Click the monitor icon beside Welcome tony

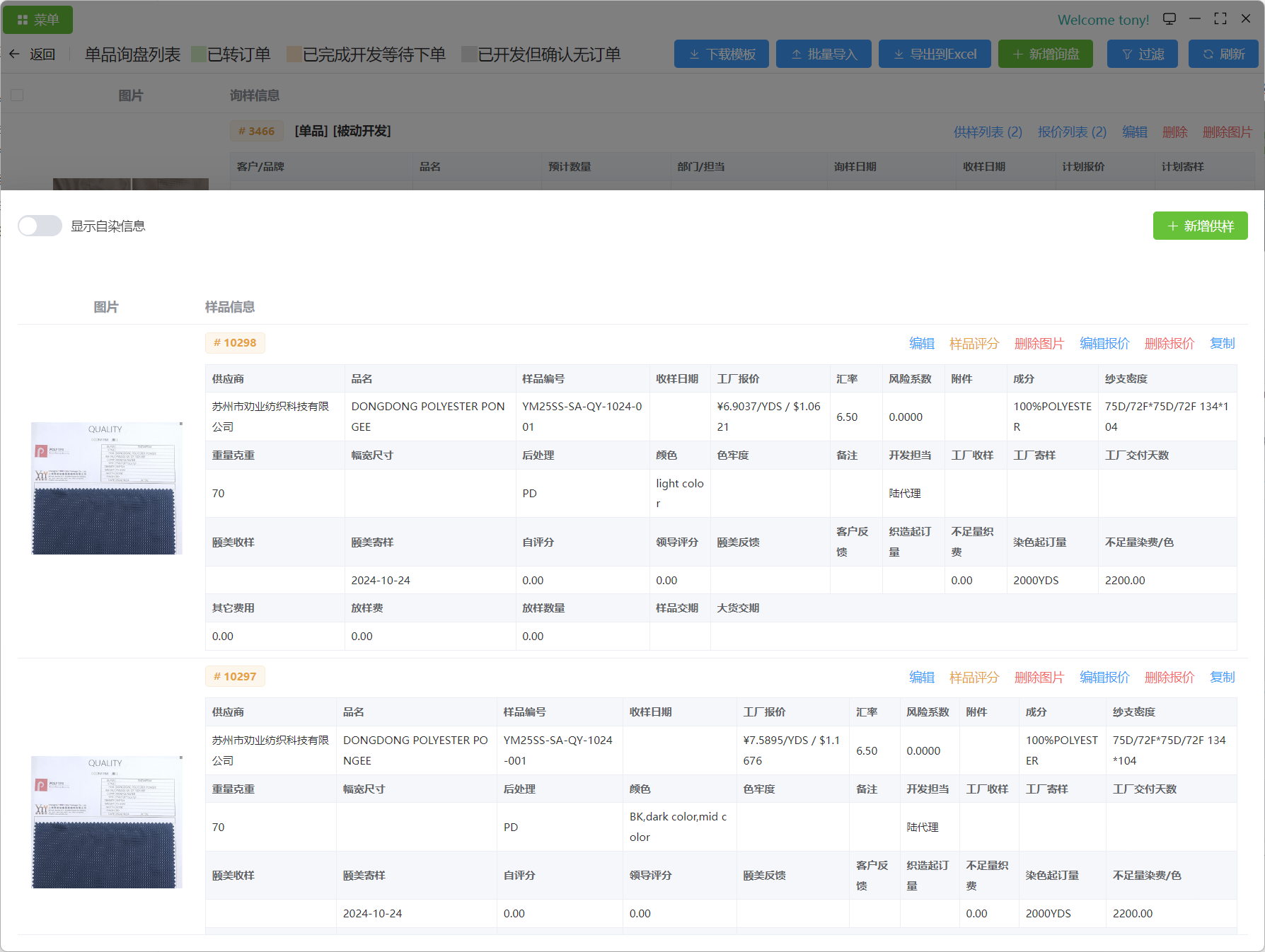pos(1169,19)
